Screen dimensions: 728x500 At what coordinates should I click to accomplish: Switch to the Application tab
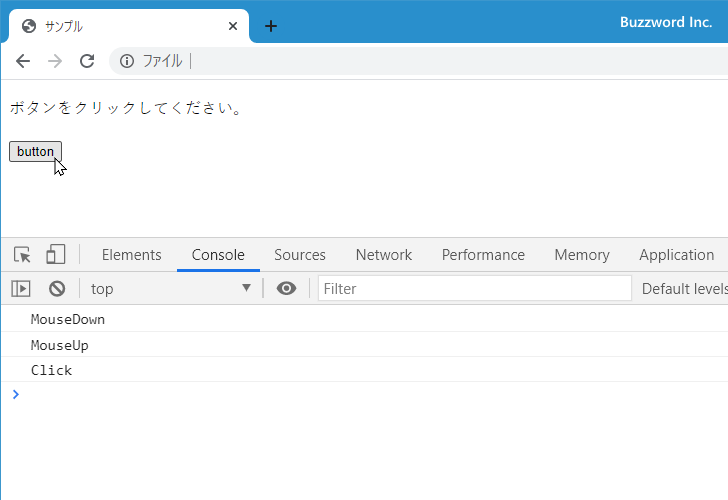click(676, 255)
